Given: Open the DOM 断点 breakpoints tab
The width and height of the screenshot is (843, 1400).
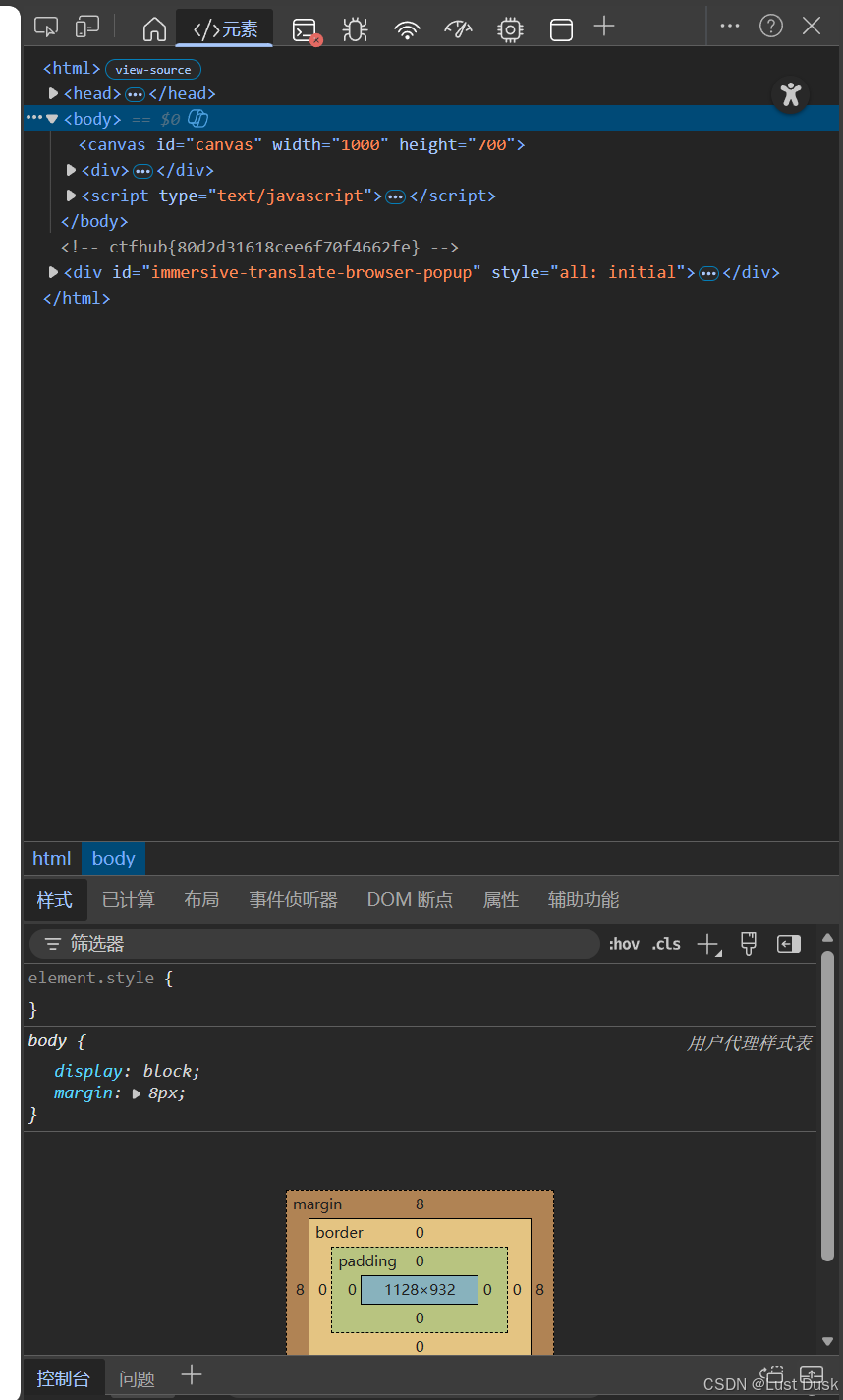Looking at the screenshot, I should (x=410, y=900).
